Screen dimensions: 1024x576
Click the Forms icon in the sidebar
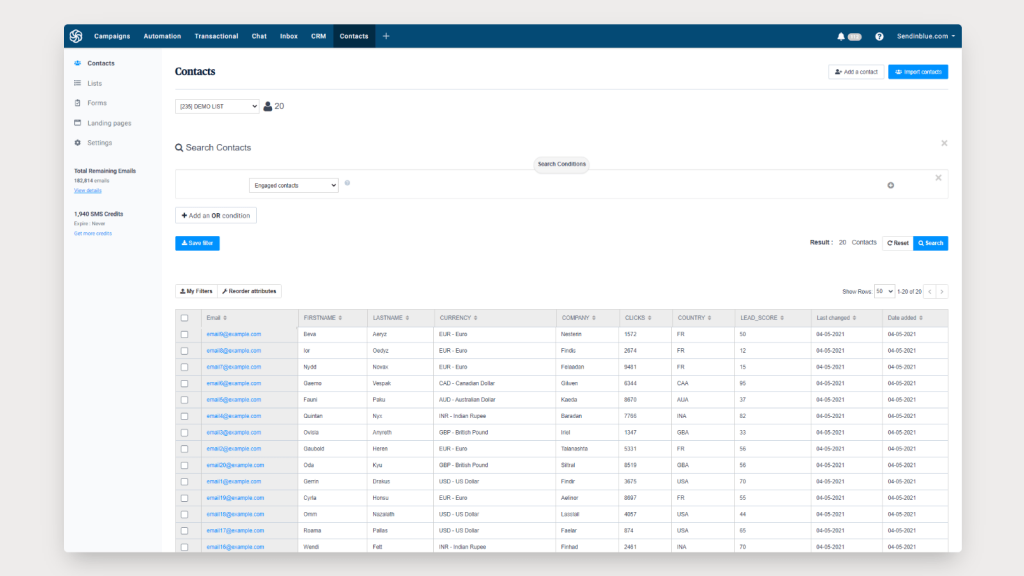point(78,103)
